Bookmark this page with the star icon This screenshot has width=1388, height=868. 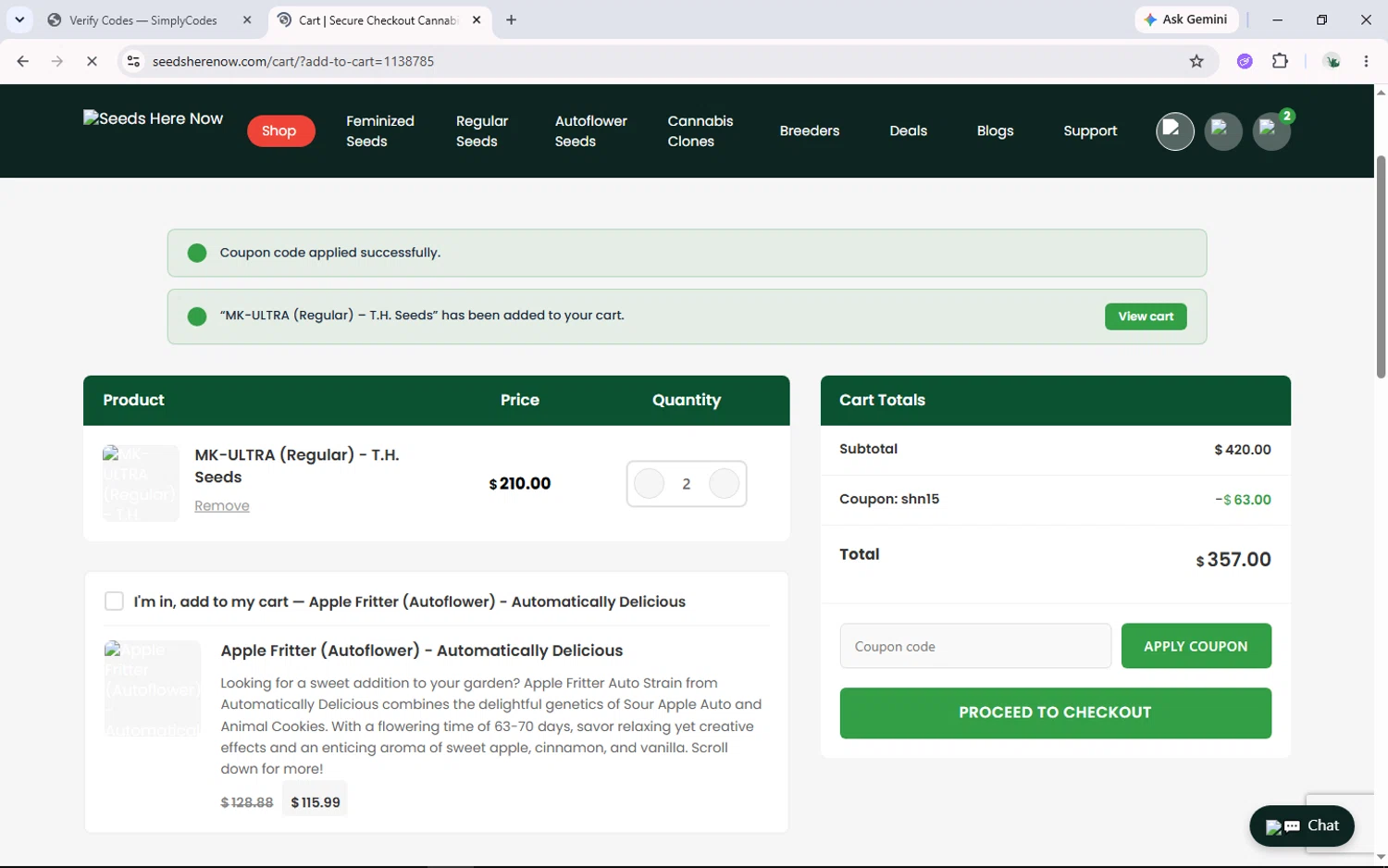click(1196, 61)
